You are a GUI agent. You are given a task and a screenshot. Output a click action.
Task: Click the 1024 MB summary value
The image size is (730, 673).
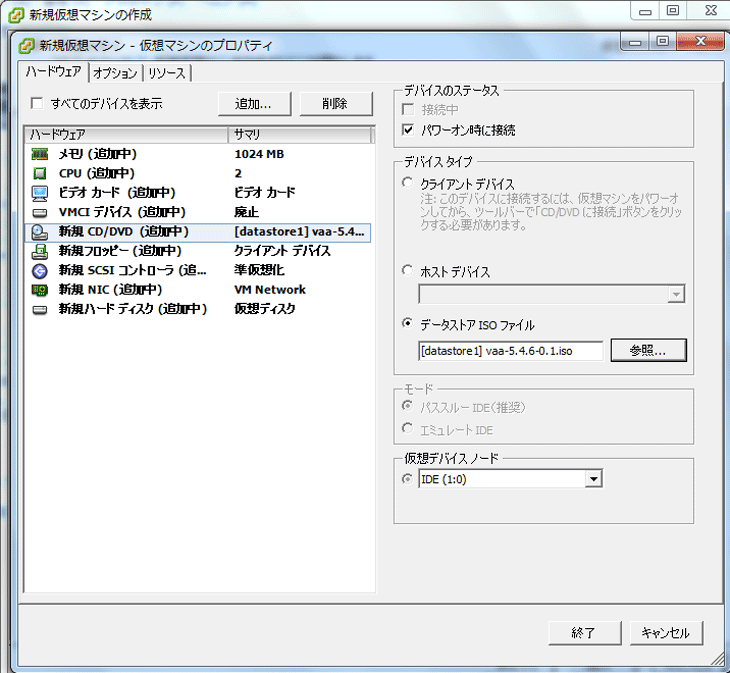(259, 154)
